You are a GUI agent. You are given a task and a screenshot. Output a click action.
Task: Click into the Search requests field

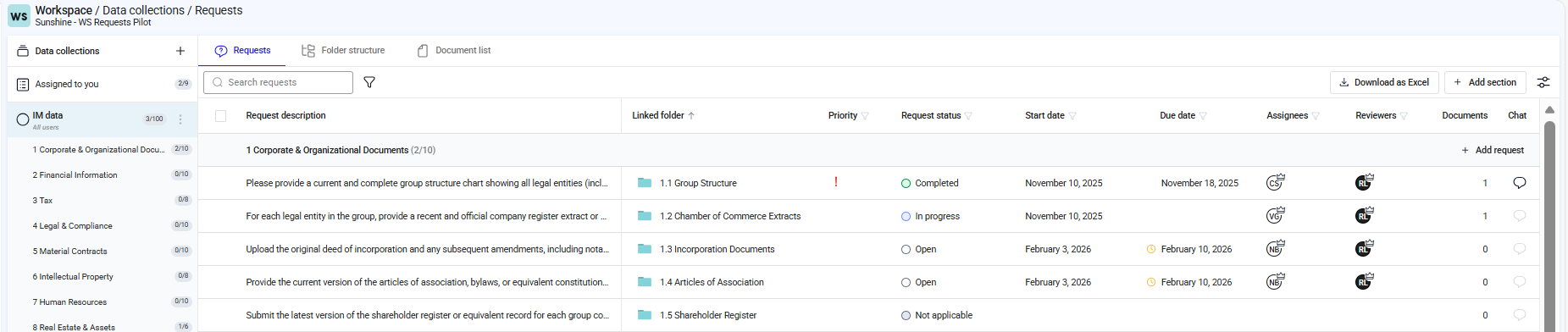[278, 82]
